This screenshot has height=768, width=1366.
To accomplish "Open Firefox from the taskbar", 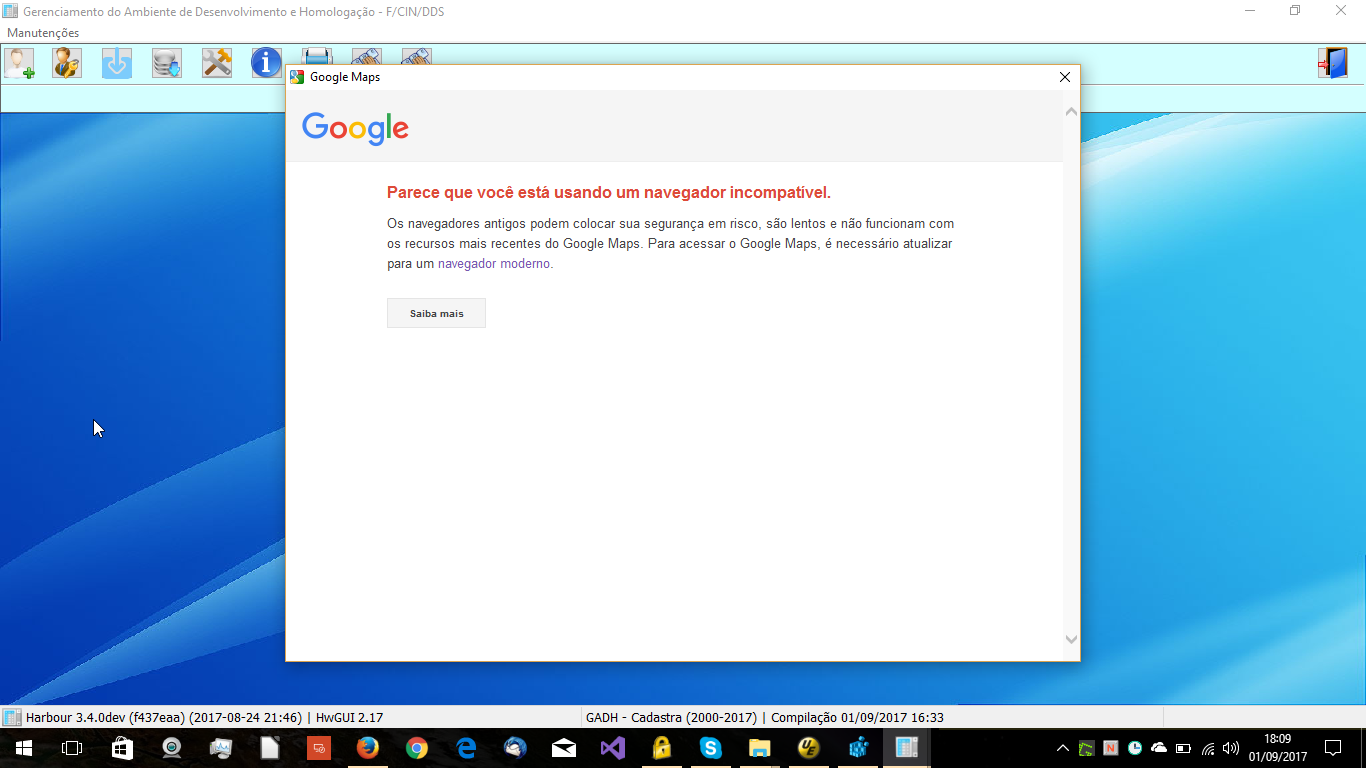I will [x=368, y=748].
